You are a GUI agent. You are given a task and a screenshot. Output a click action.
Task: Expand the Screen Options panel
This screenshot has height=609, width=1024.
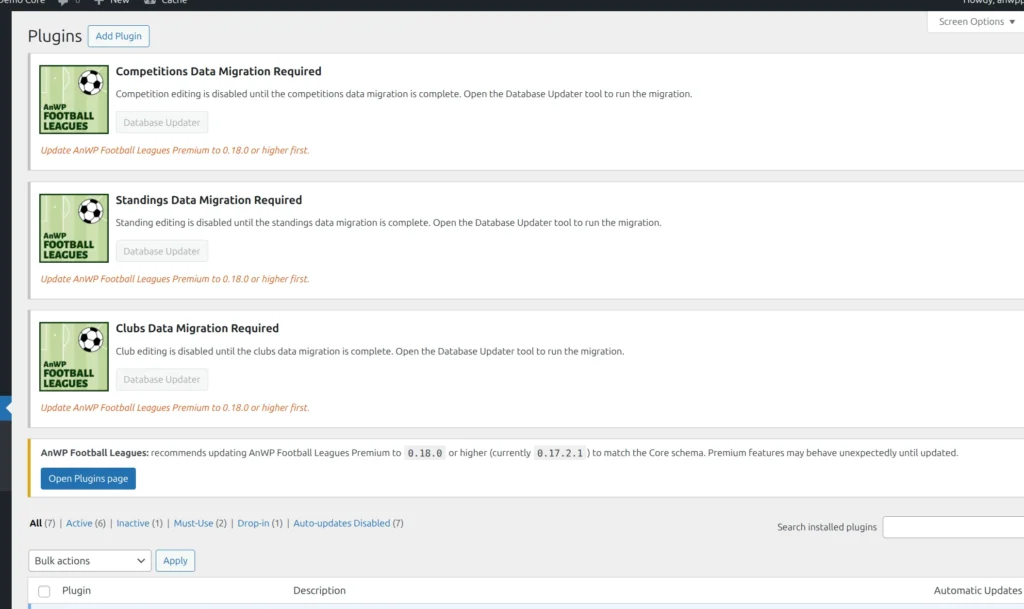[x=976, y=22]
